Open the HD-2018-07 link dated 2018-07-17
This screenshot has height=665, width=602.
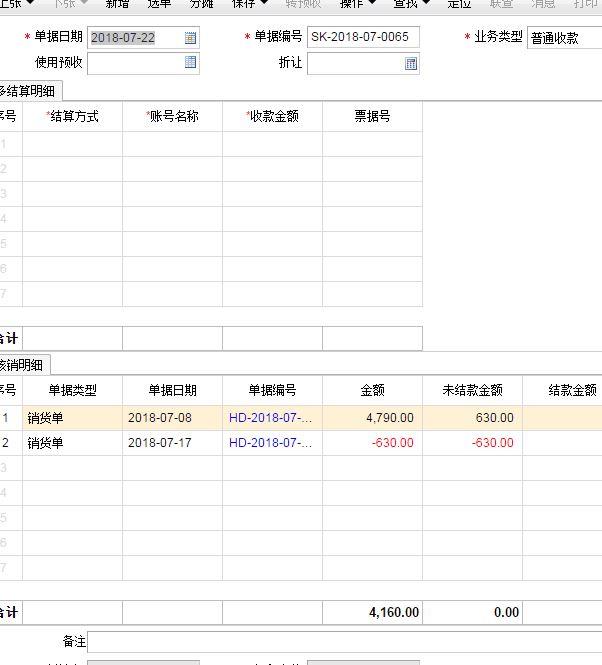270,443
